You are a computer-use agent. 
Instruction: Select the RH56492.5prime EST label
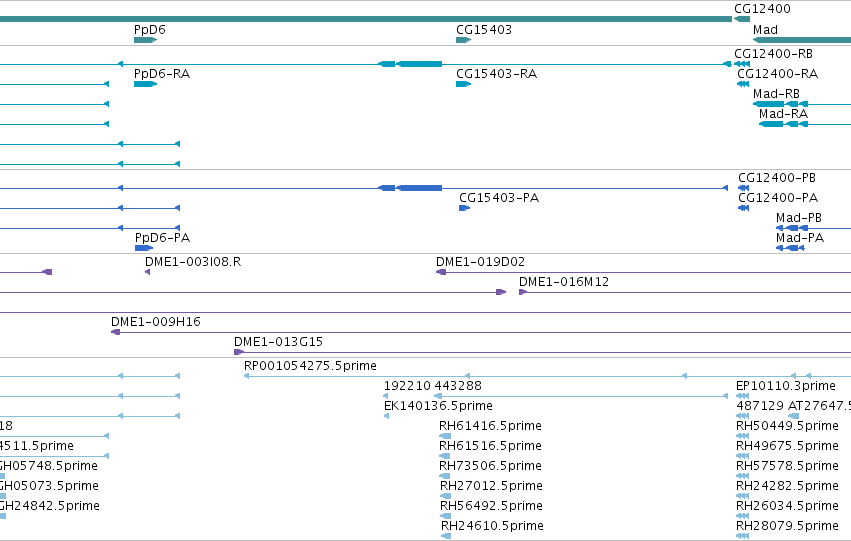491,507
